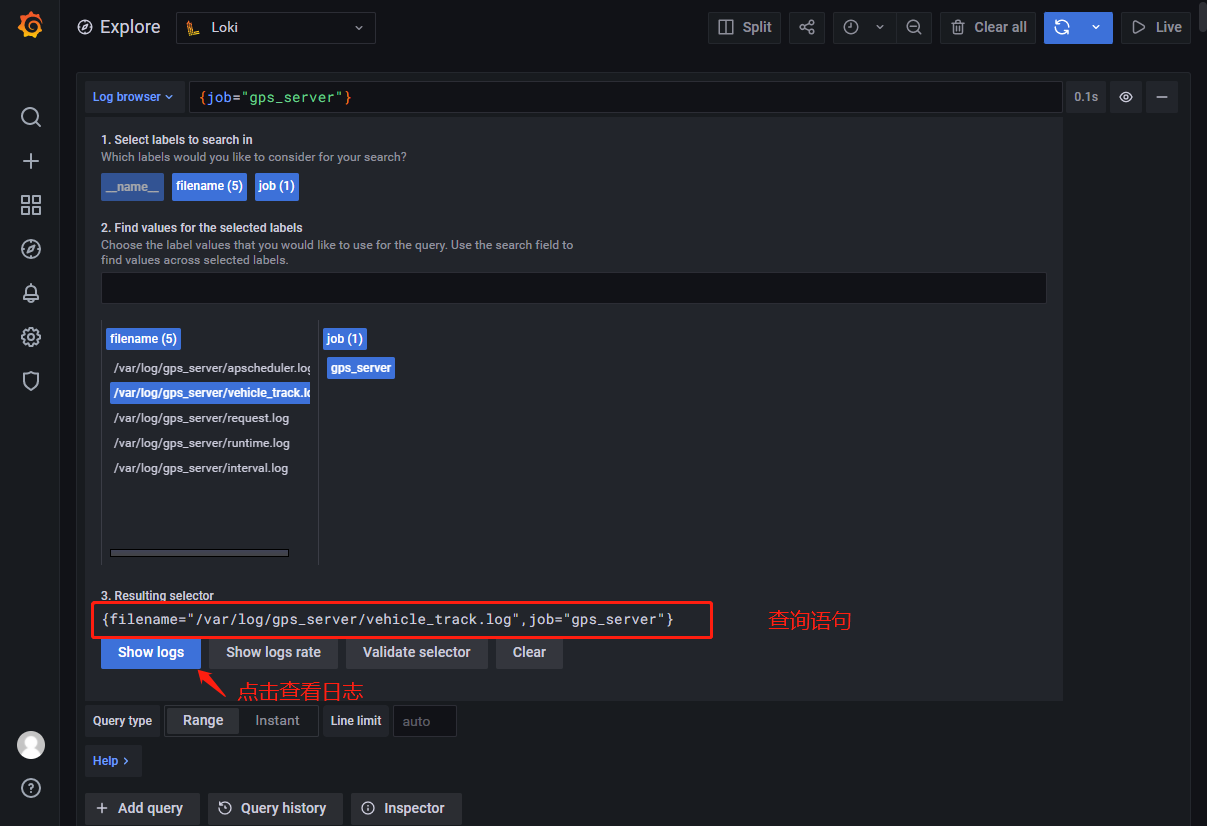Image resolution: width=1207 pixels, height=826 pixels.
Task: Deselect the vehicle_track.log filename value
Action: pyautogui.click(x=210, y=393)
